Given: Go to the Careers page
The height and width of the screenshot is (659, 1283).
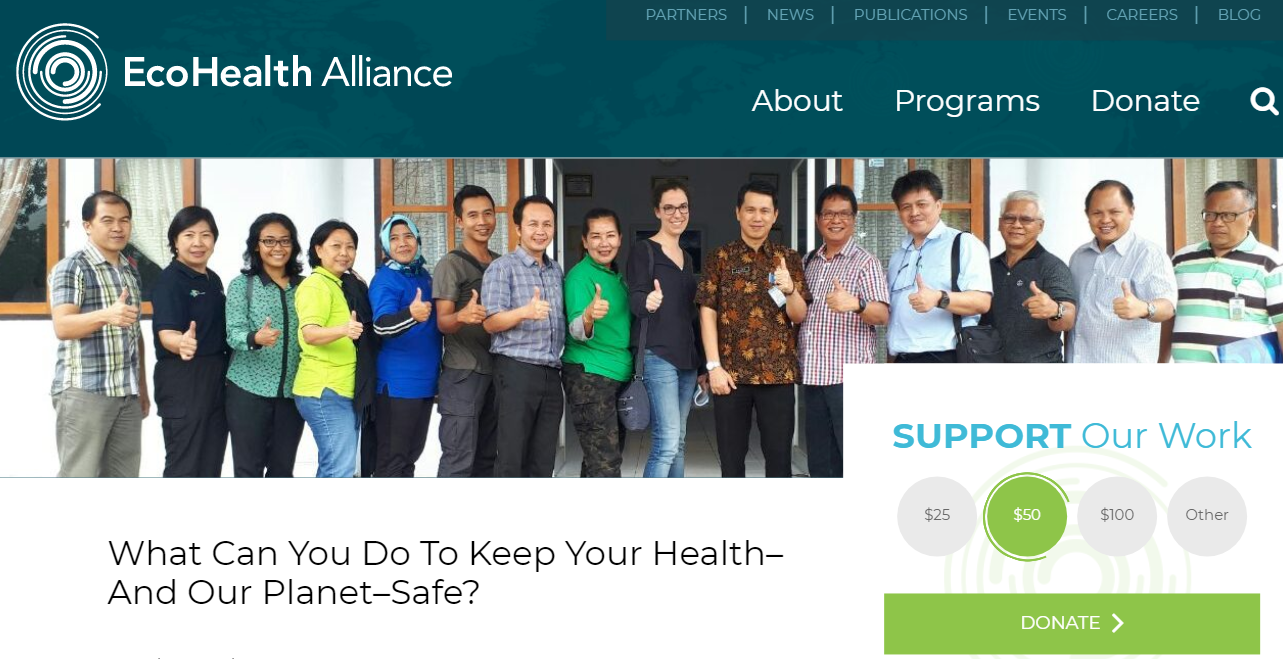Looking at the screenshot, I should click(x=1142, y=15).
